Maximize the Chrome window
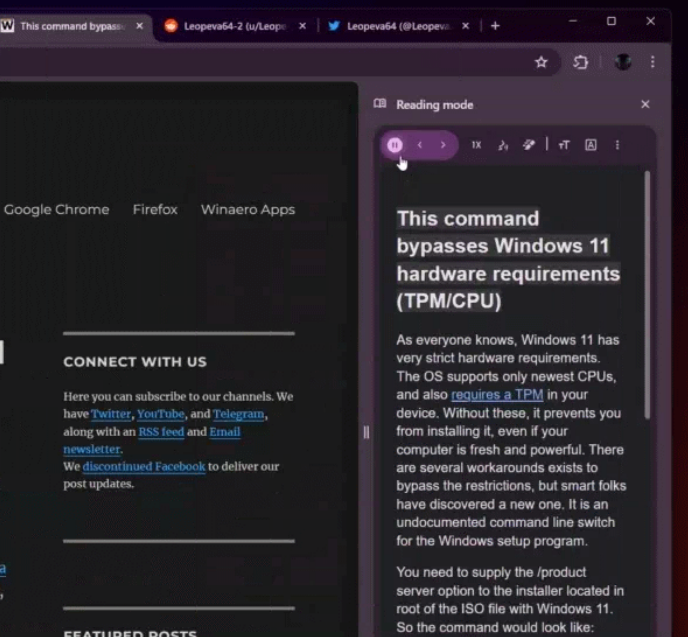Image resolution: width=688 pixels, height=637 pixels. [611, 21]
